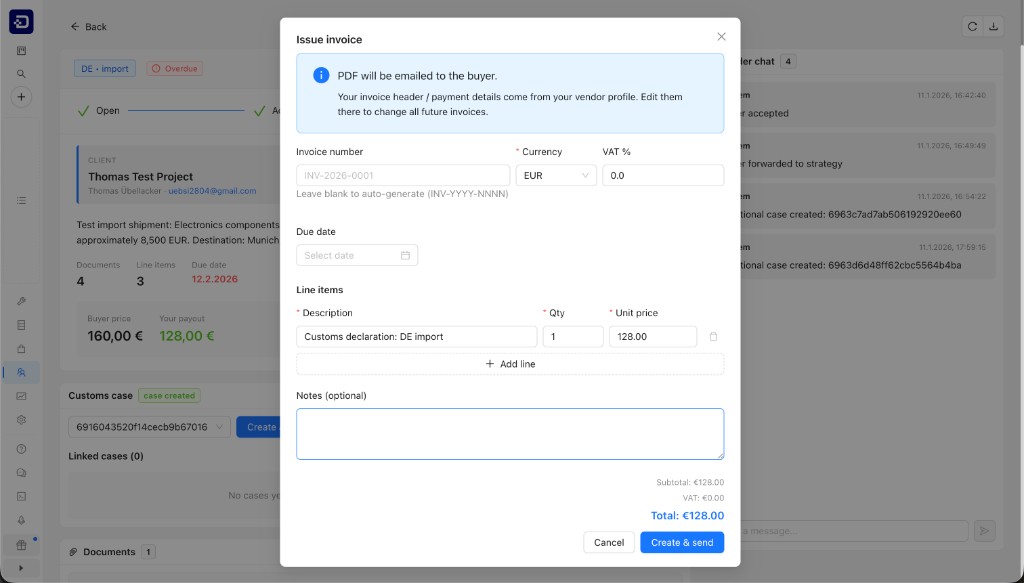
Task: Click the calendar icon in Due date
Action: pos(405,255)
